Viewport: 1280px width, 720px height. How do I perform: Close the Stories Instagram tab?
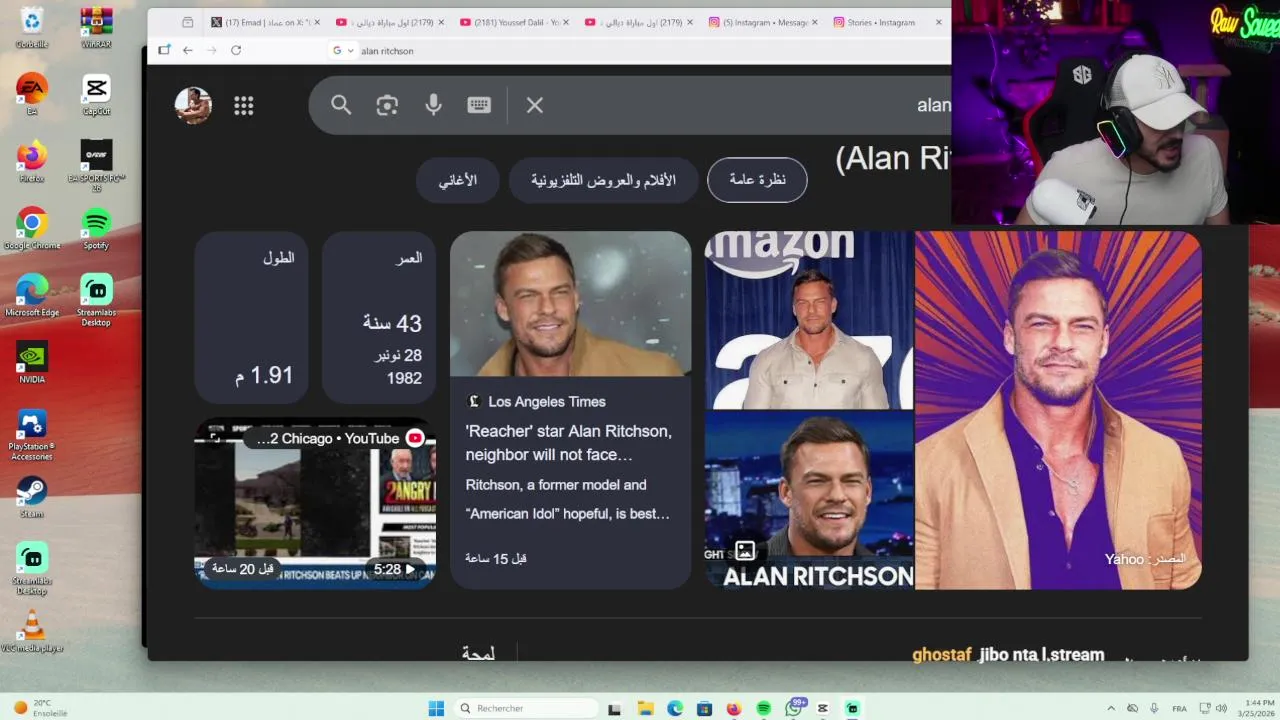click(x=939, y=22)
